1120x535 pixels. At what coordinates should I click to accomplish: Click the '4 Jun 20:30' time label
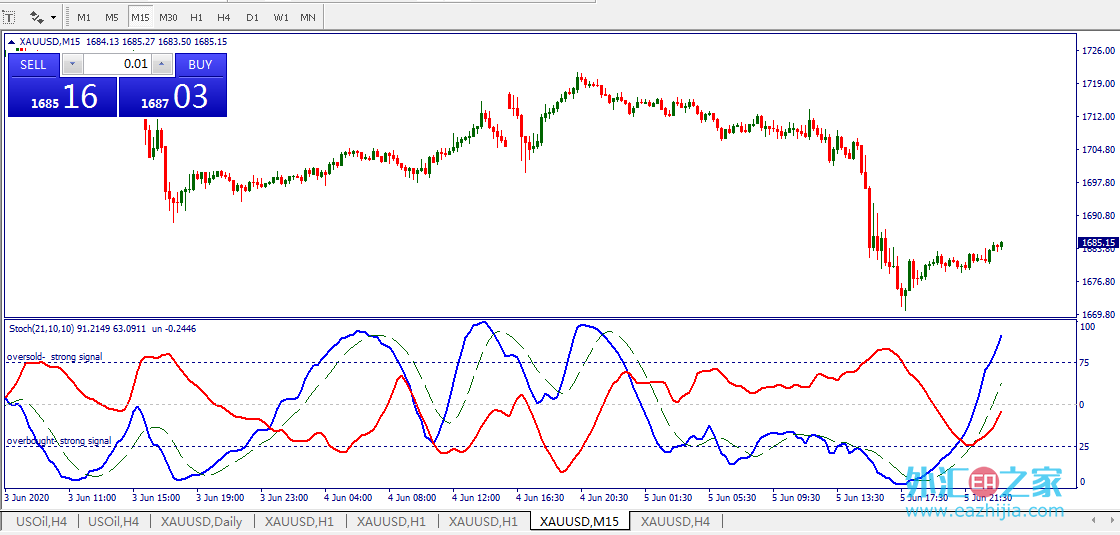coord(604,497)
